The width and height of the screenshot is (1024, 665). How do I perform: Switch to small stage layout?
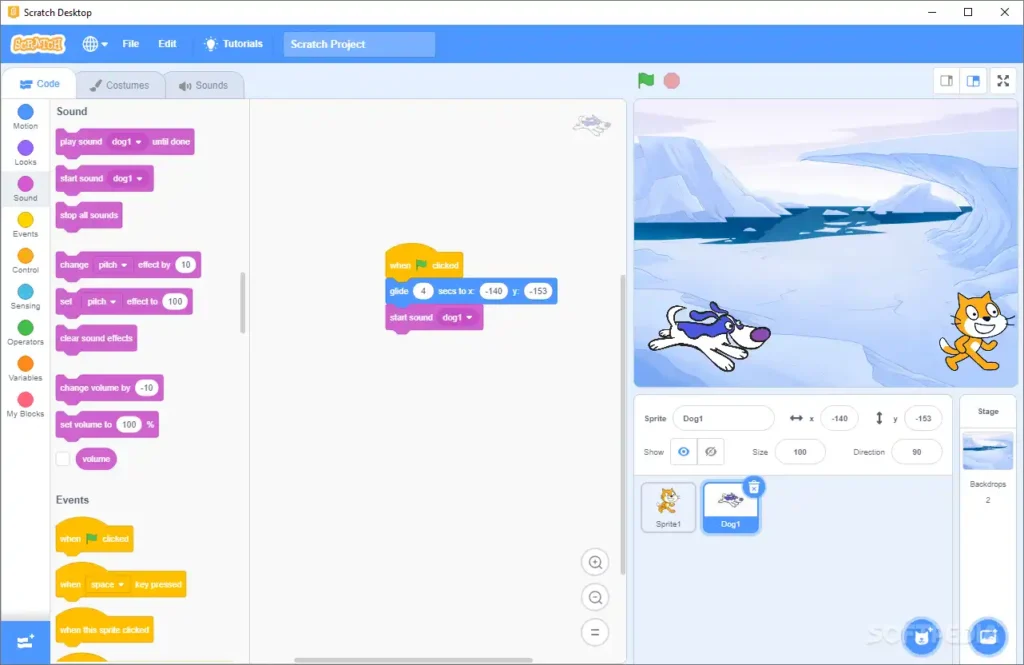(x=946, y=81)
